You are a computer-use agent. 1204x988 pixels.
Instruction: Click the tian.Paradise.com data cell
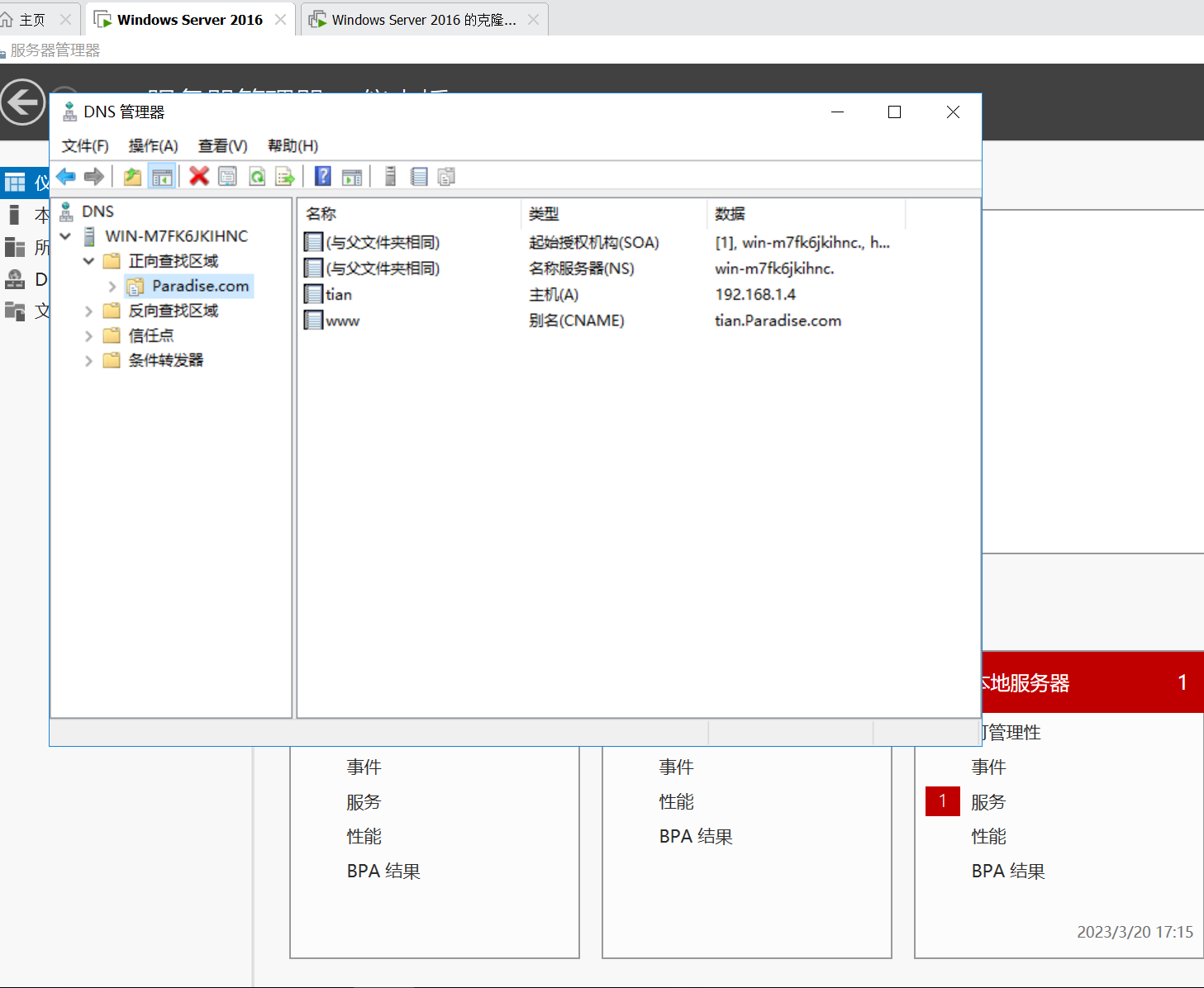(778, 321)
